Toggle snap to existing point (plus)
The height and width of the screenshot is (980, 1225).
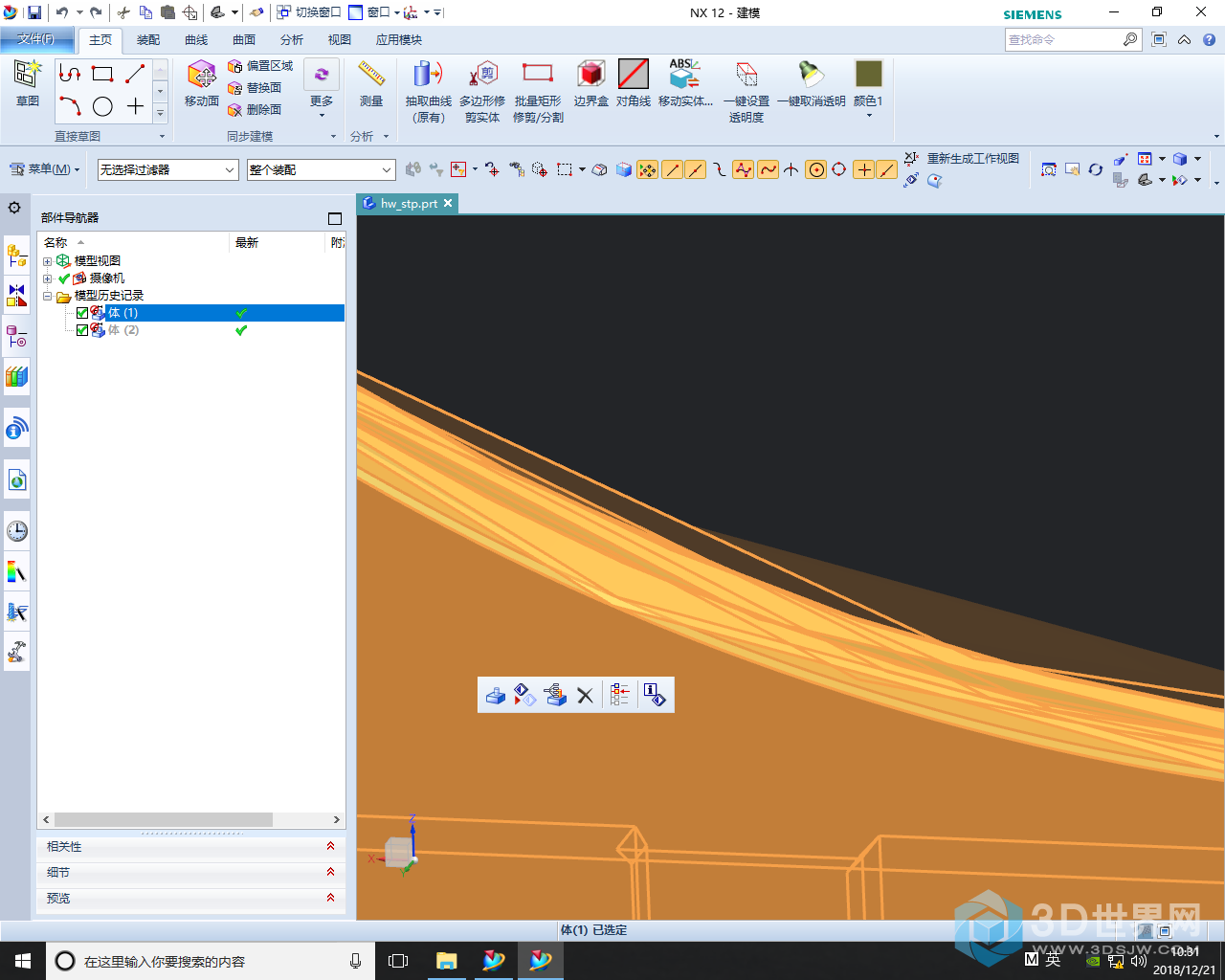[864, 169]
